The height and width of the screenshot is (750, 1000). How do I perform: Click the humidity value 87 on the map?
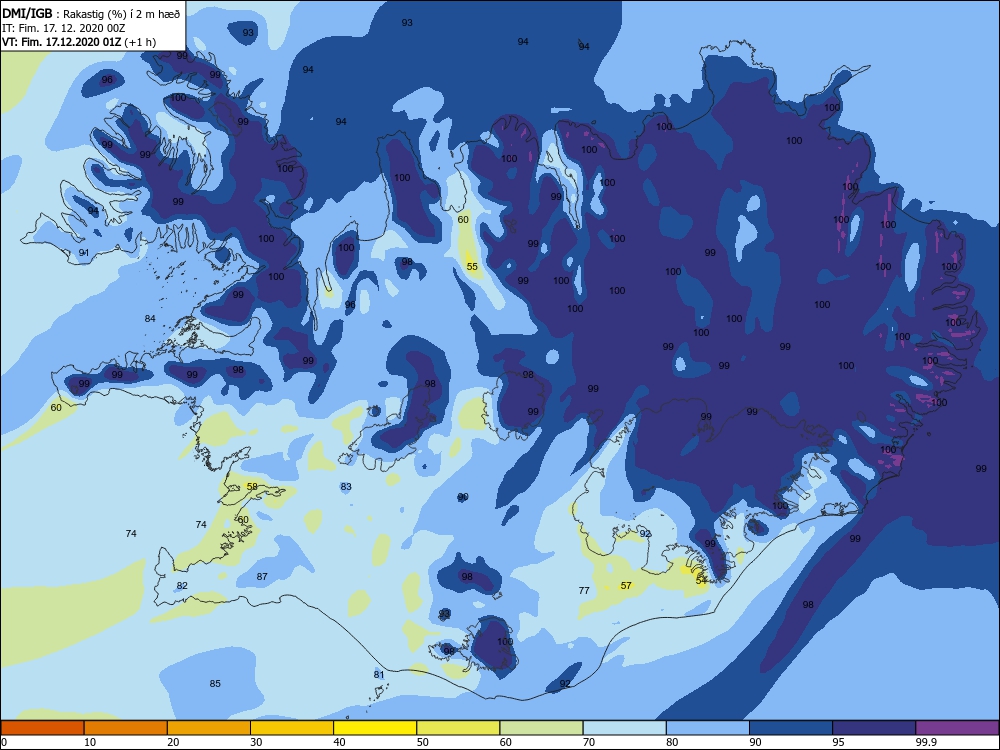[262, 577]
